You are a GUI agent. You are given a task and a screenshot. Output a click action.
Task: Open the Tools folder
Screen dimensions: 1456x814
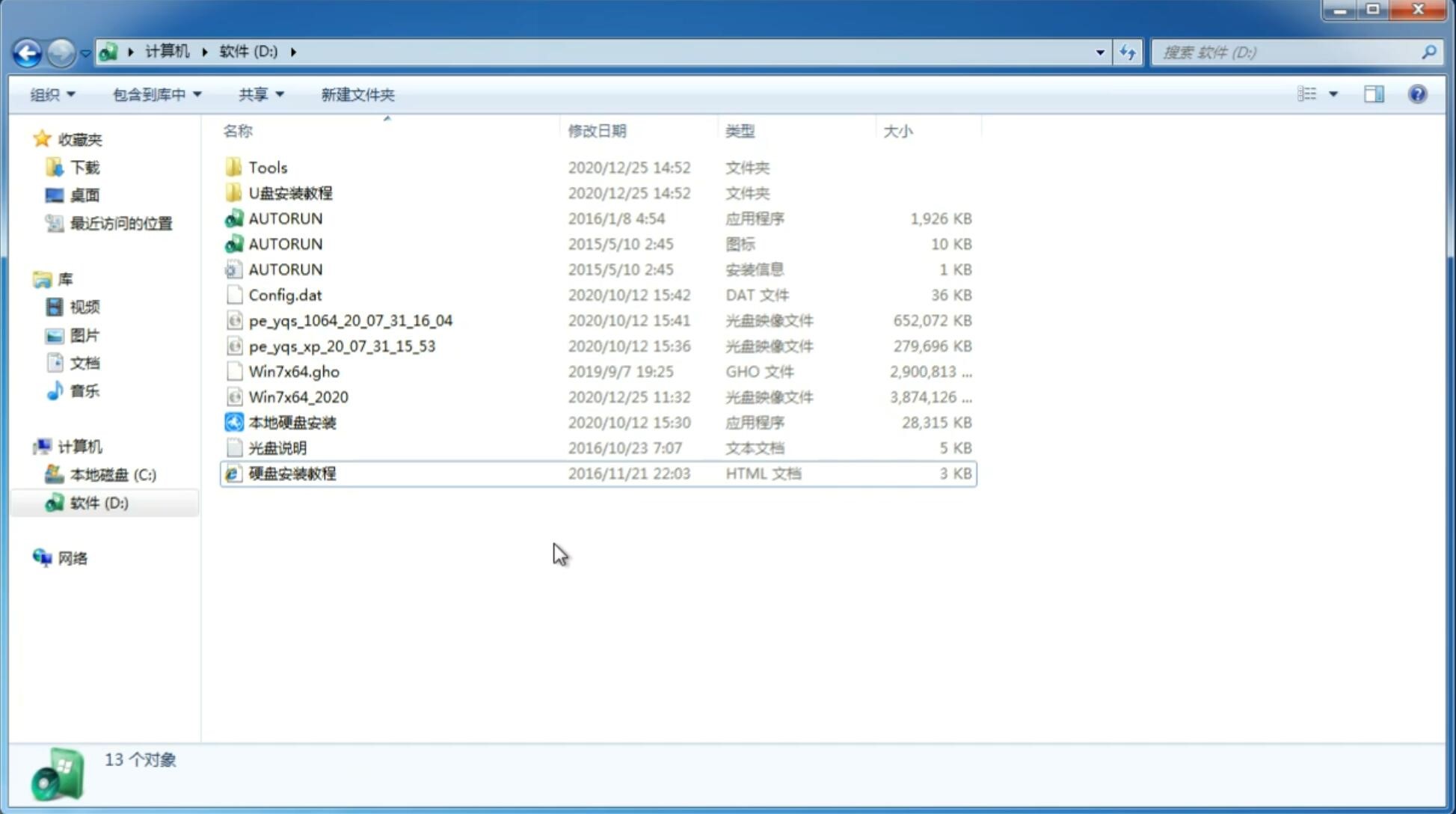pyautogui.click(x=267, y=167)
